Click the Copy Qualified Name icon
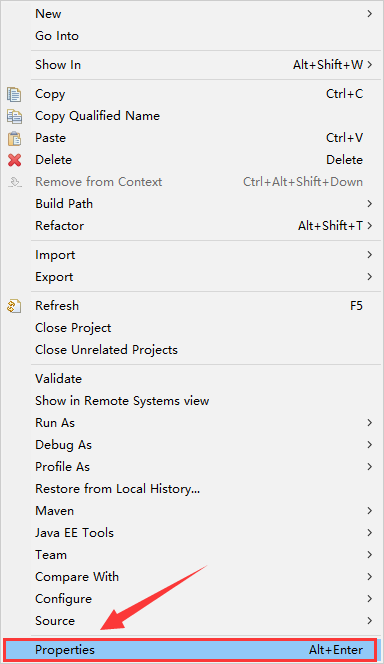 click(14, 116)
